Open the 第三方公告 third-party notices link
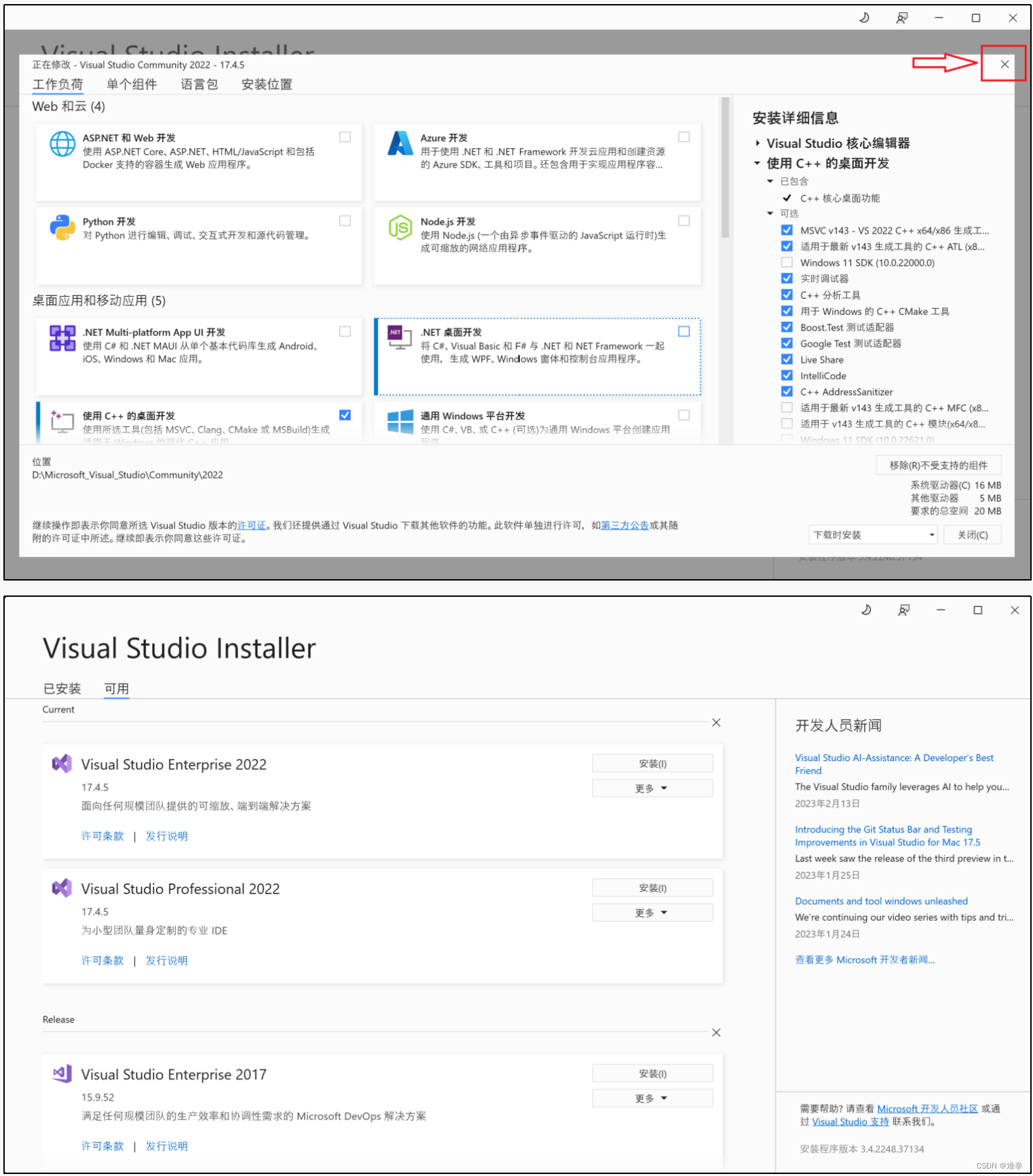This screenshot has width=1033, height=1176. pos(624,525)
